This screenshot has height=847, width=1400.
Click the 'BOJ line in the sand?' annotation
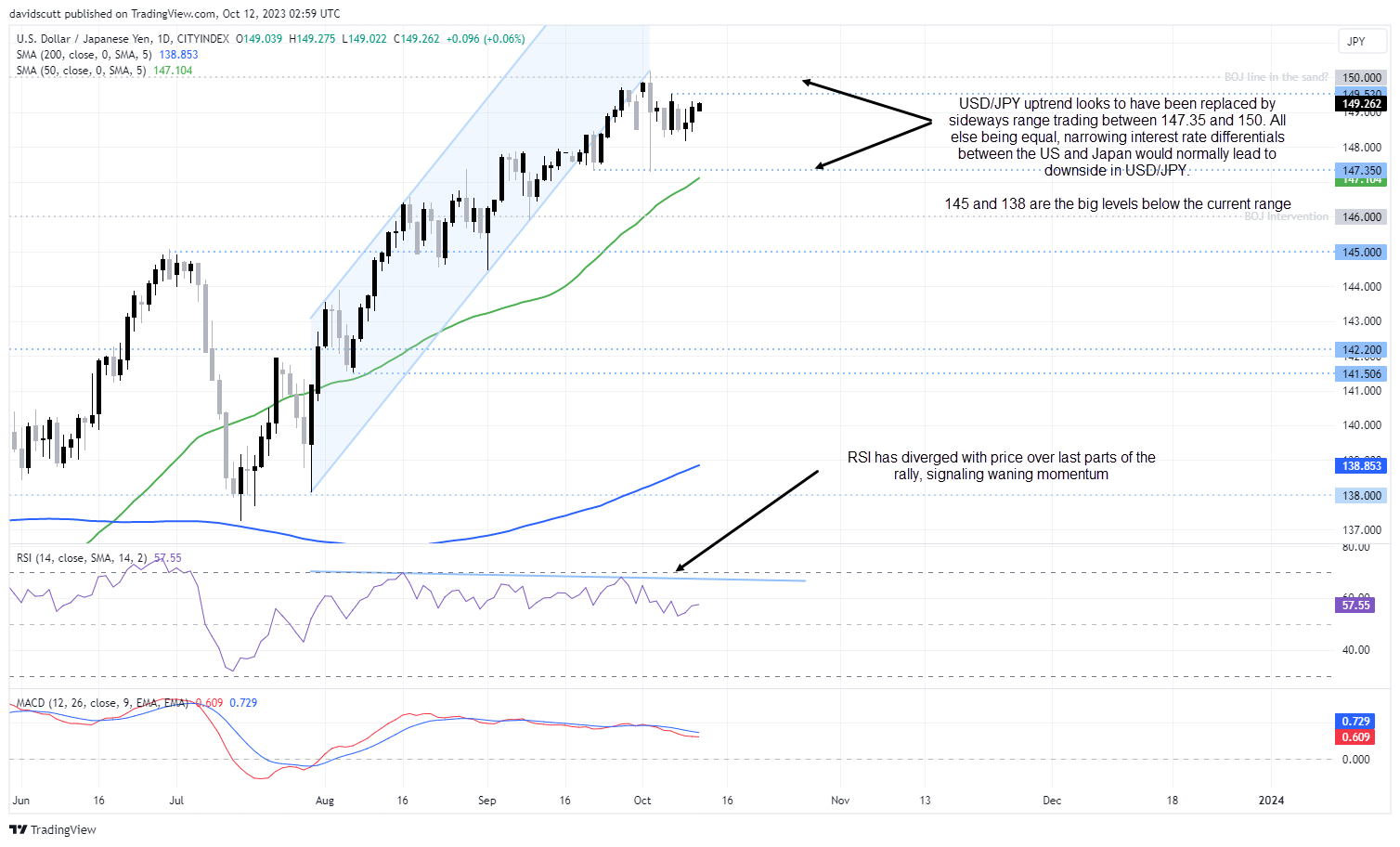1276,77
